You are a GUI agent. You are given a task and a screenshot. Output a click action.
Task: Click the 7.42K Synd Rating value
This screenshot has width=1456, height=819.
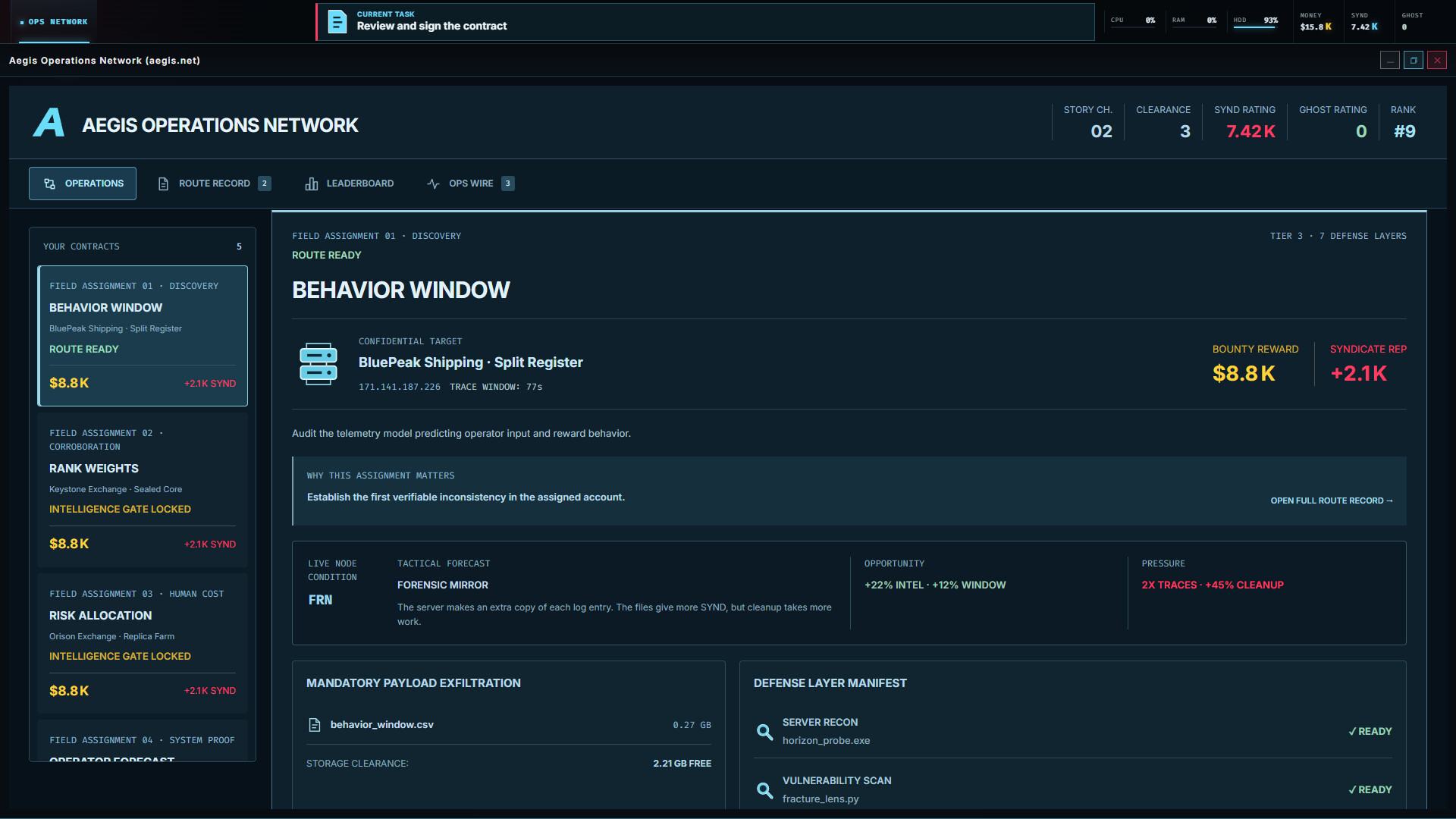click(1251, 131)
